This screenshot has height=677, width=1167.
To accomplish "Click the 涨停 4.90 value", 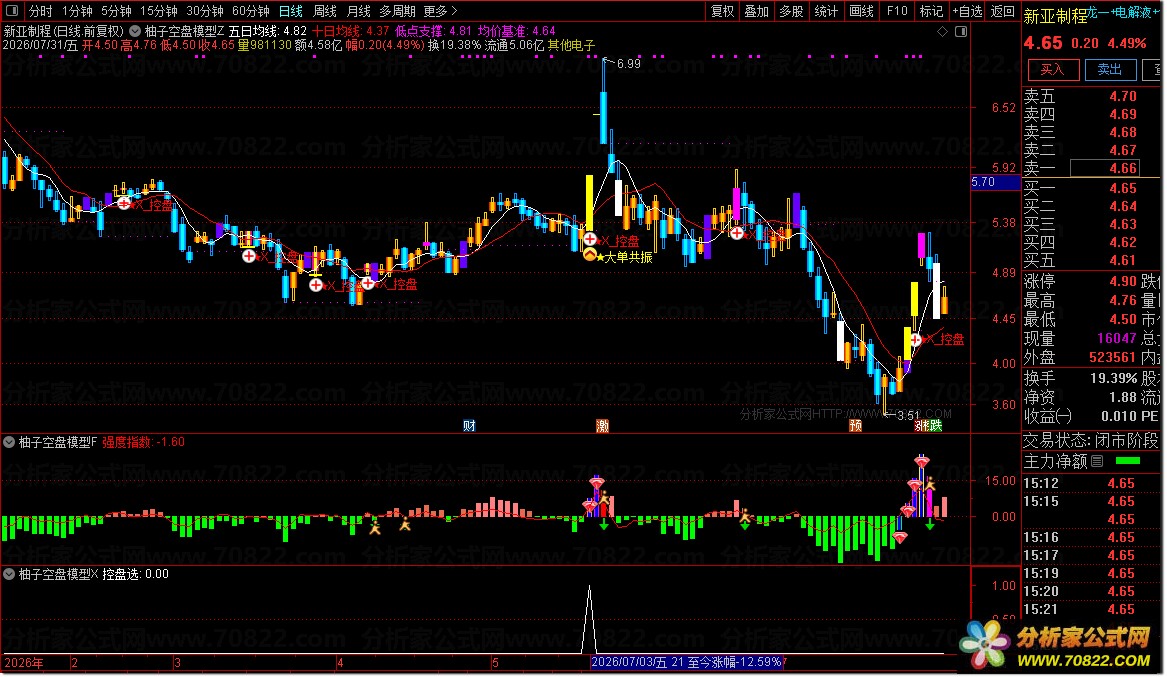I will point(1122,281).
